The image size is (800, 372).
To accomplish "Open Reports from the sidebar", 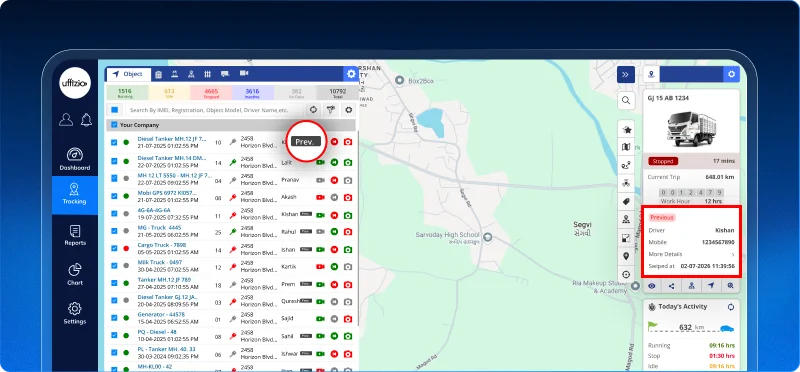I will (74, 235).
